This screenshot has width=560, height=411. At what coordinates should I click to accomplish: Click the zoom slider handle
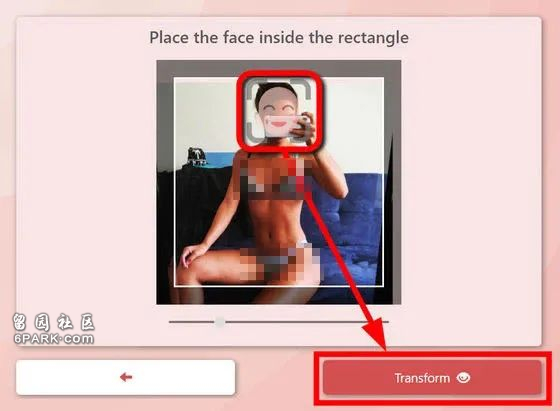pyautogui.click(x=220, y=322)
